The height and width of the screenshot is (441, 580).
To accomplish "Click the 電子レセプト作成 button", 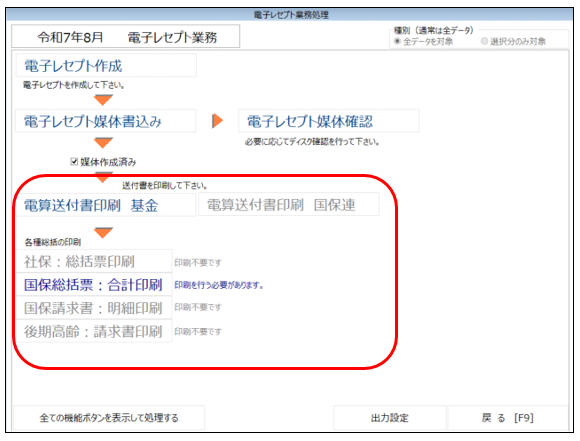I will pyautogui.click(x=106, y=65).
